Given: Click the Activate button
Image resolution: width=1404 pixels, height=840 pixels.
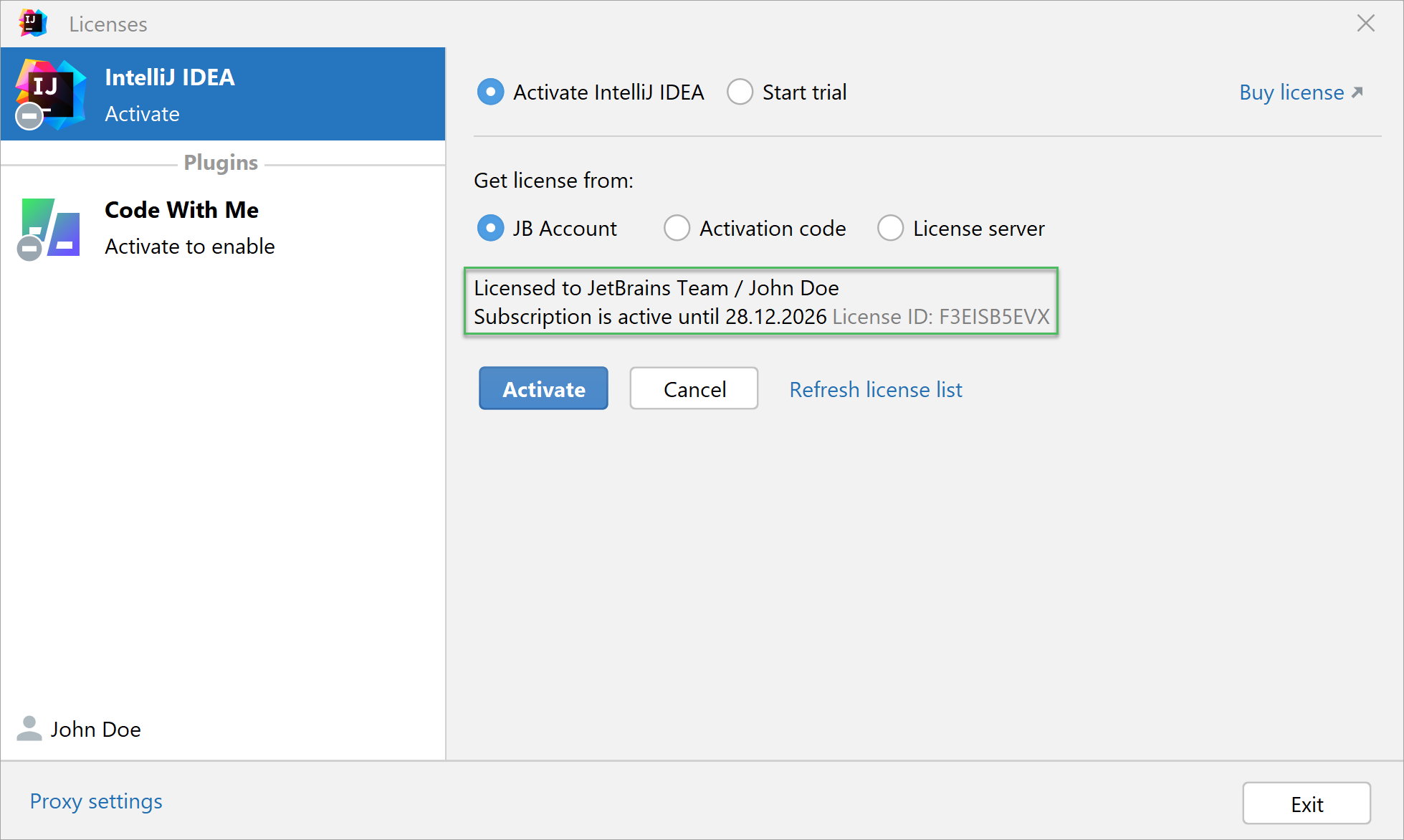Looking at the screenshot, I should tap(543, 388).
